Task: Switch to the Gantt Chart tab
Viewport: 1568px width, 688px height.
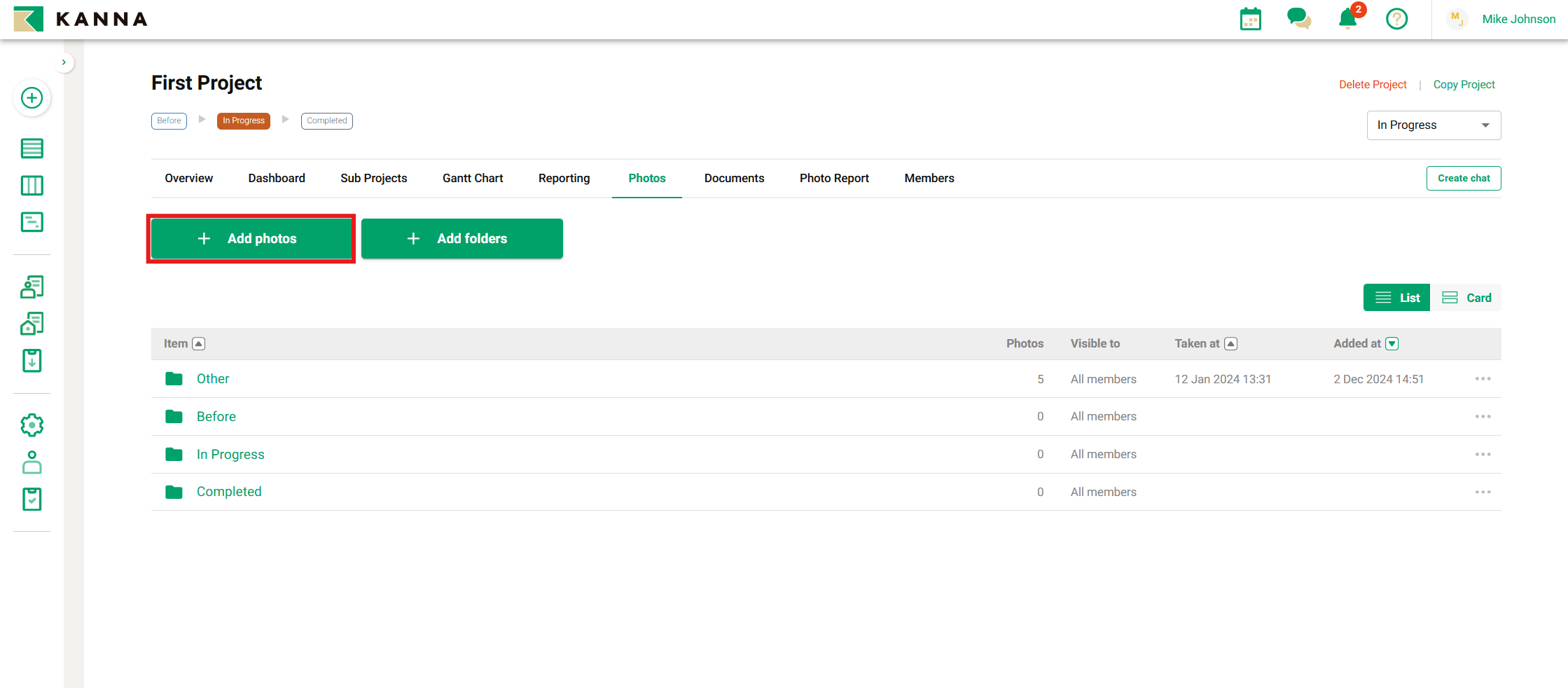Action: (x=473, y=178)
